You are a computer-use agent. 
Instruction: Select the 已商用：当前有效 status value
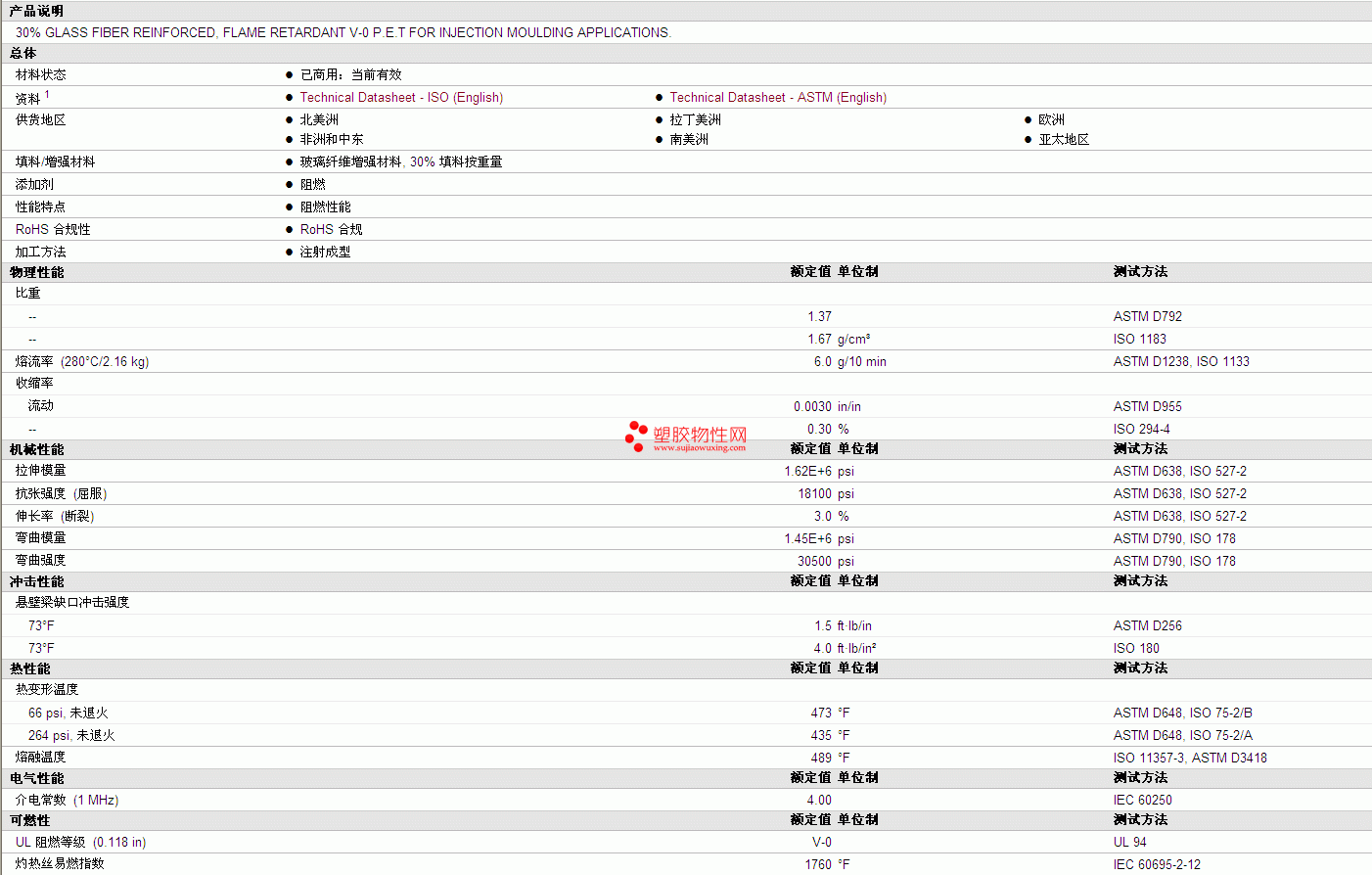point(351,74)
